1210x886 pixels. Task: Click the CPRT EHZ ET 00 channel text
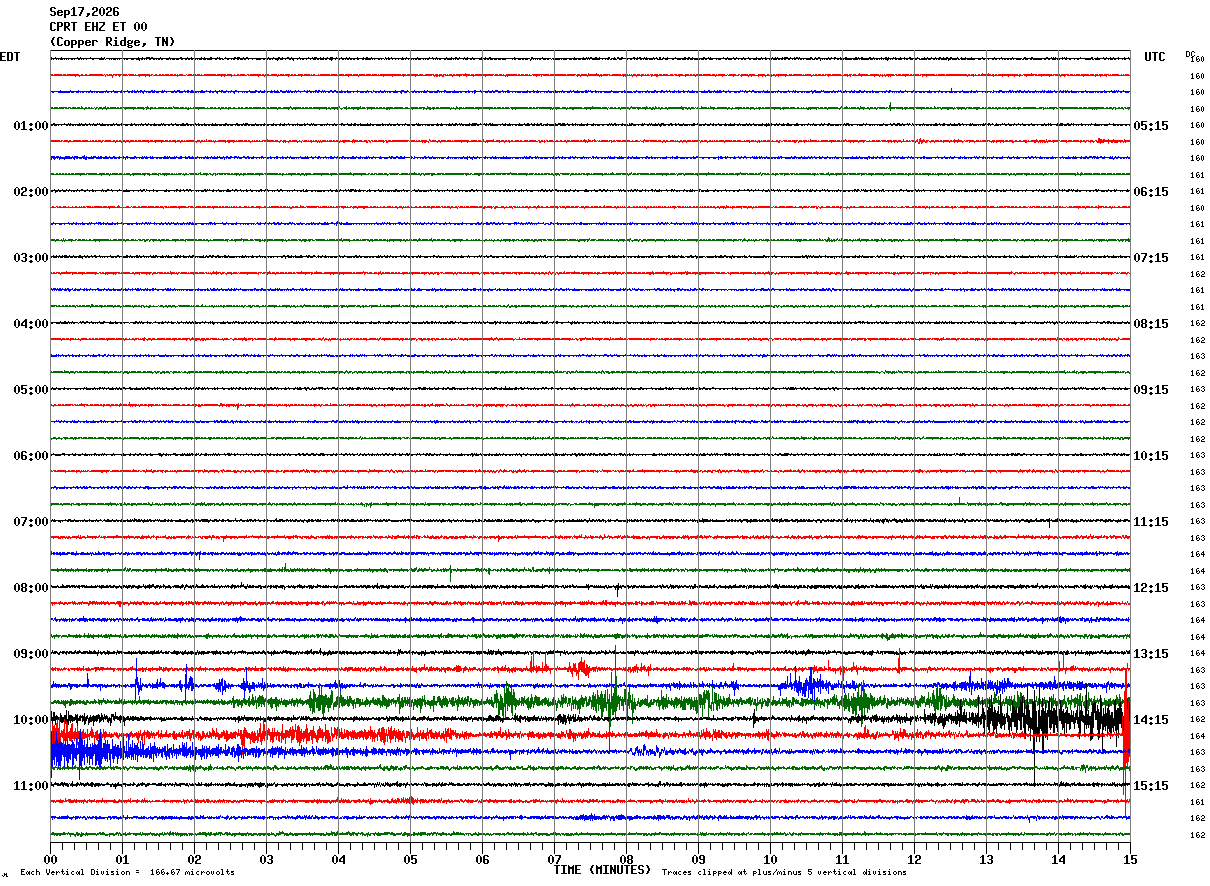98,27
